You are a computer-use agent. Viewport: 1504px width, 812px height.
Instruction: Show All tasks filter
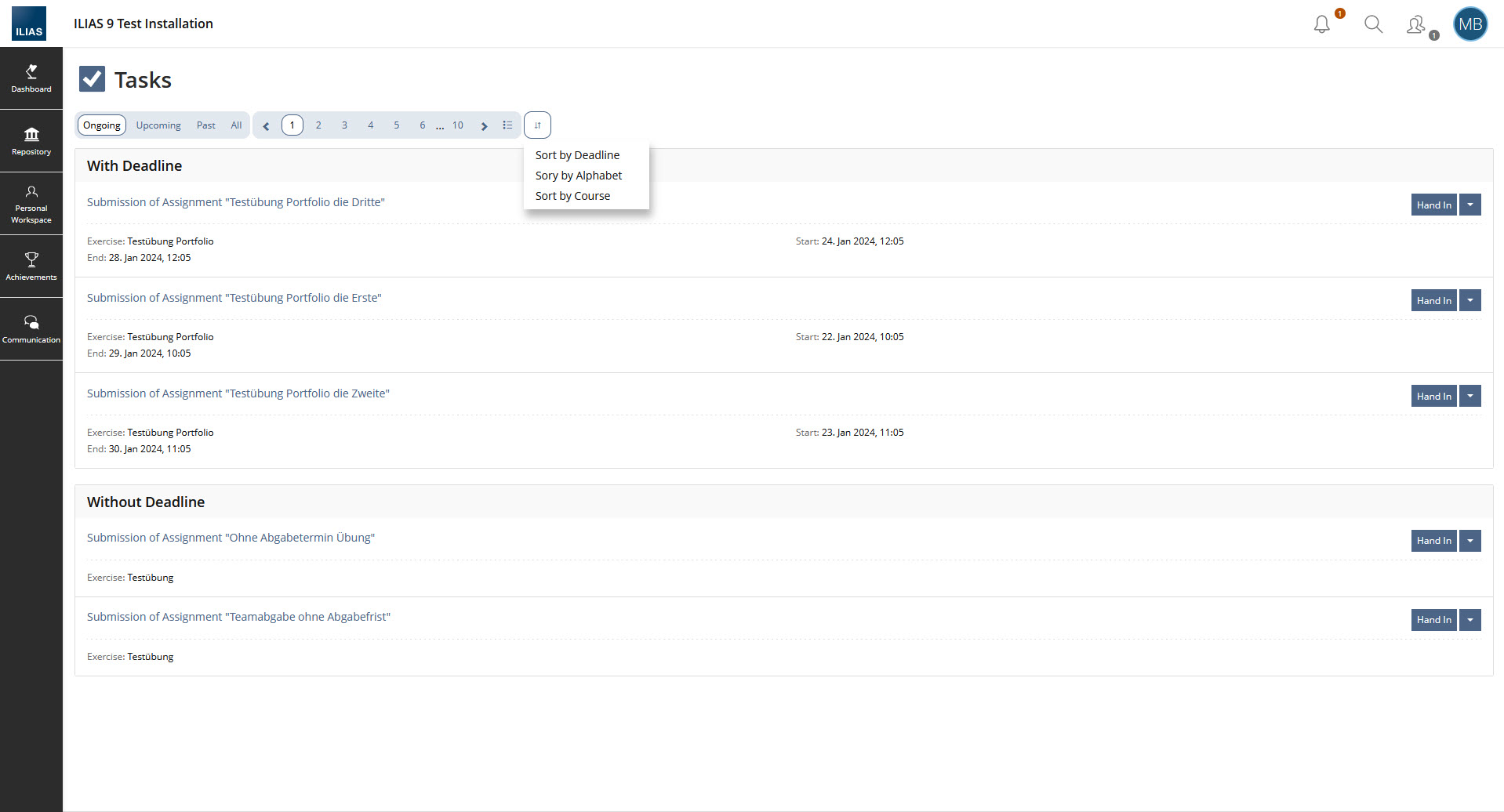236,125
